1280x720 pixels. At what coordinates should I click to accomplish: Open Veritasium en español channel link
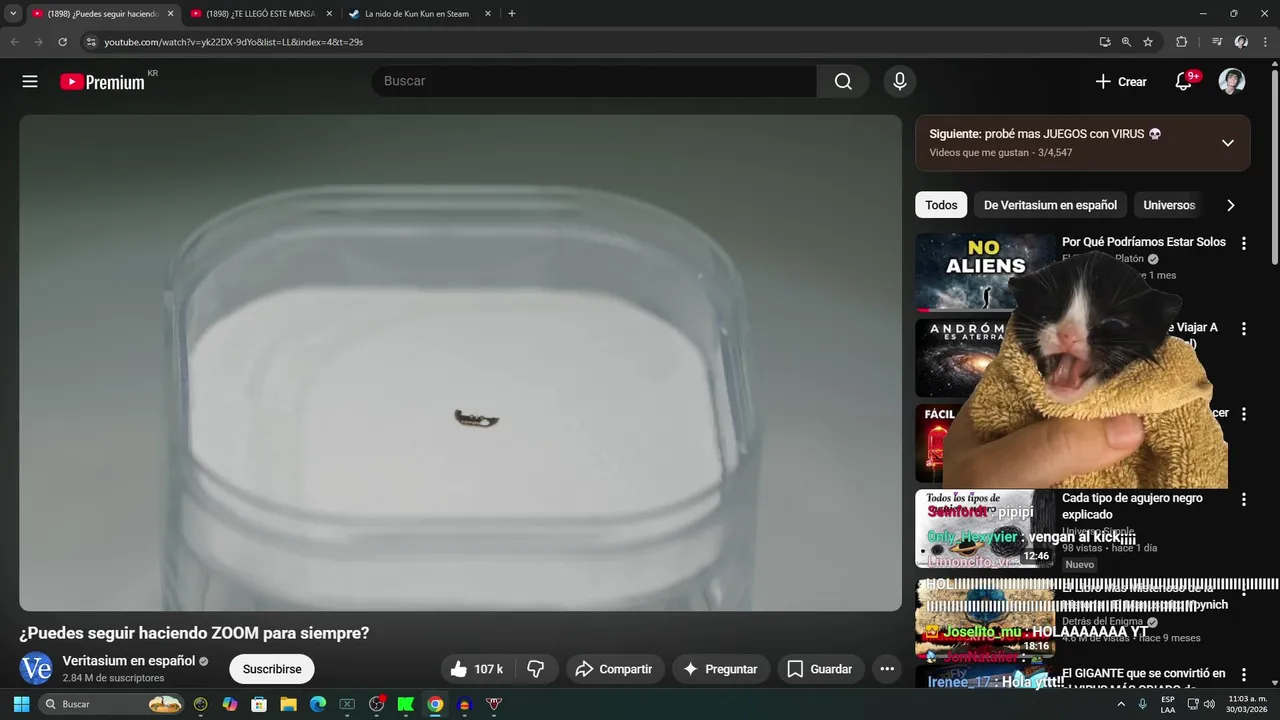click(x=129, y=661)
